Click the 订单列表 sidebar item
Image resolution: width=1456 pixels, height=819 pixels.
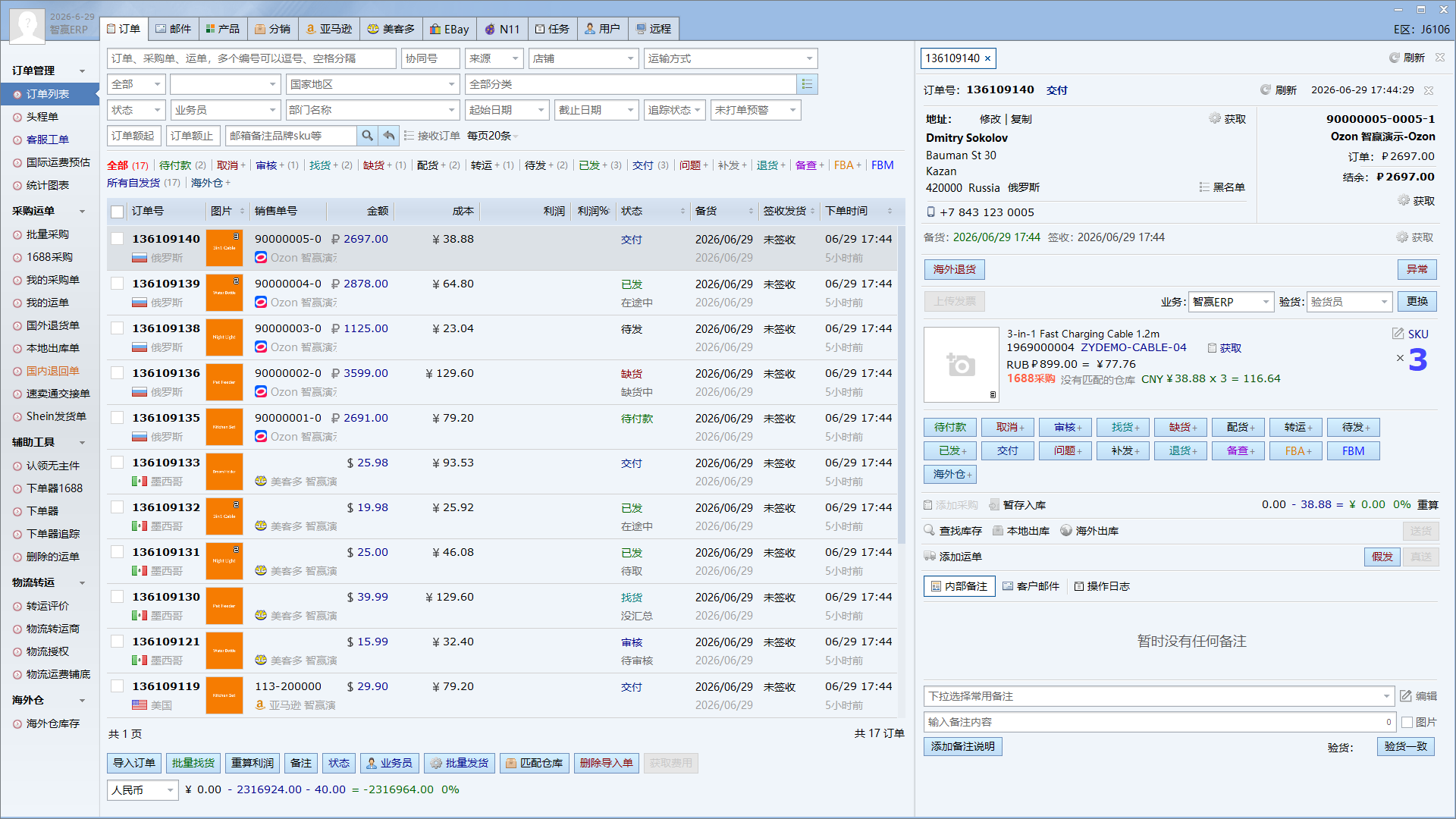49,94
